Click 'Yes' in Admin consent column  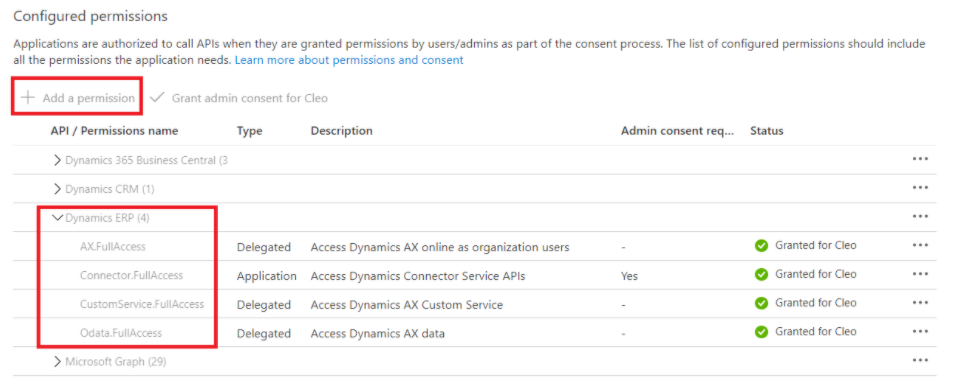[630, 275]
